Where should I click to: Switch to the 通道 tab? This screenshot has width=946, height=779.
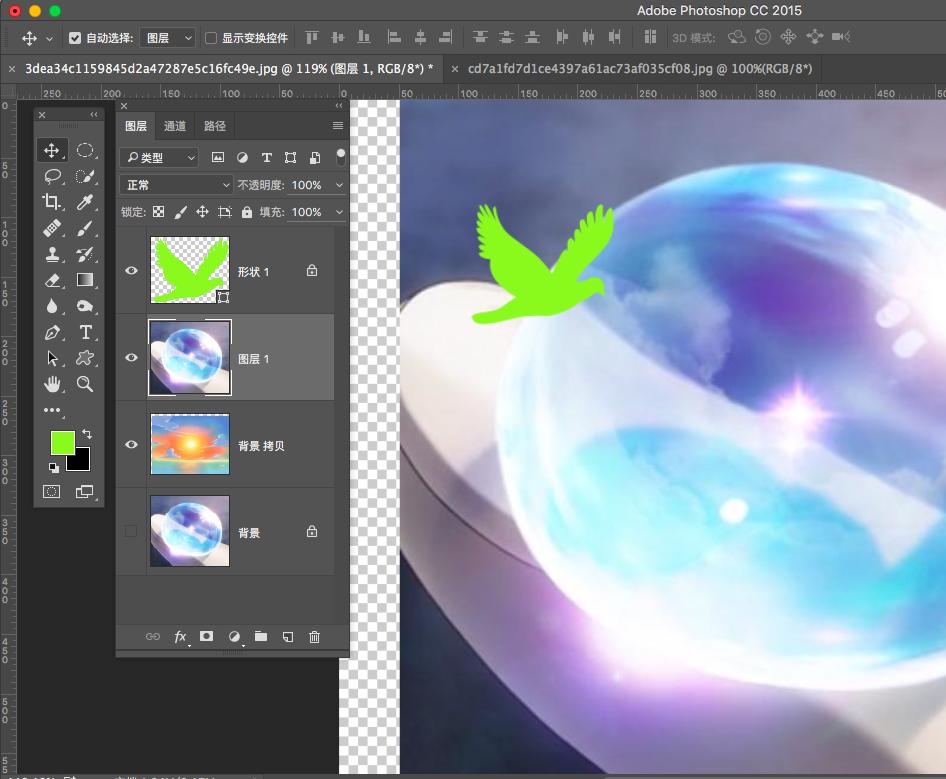[x=175, y=126]
